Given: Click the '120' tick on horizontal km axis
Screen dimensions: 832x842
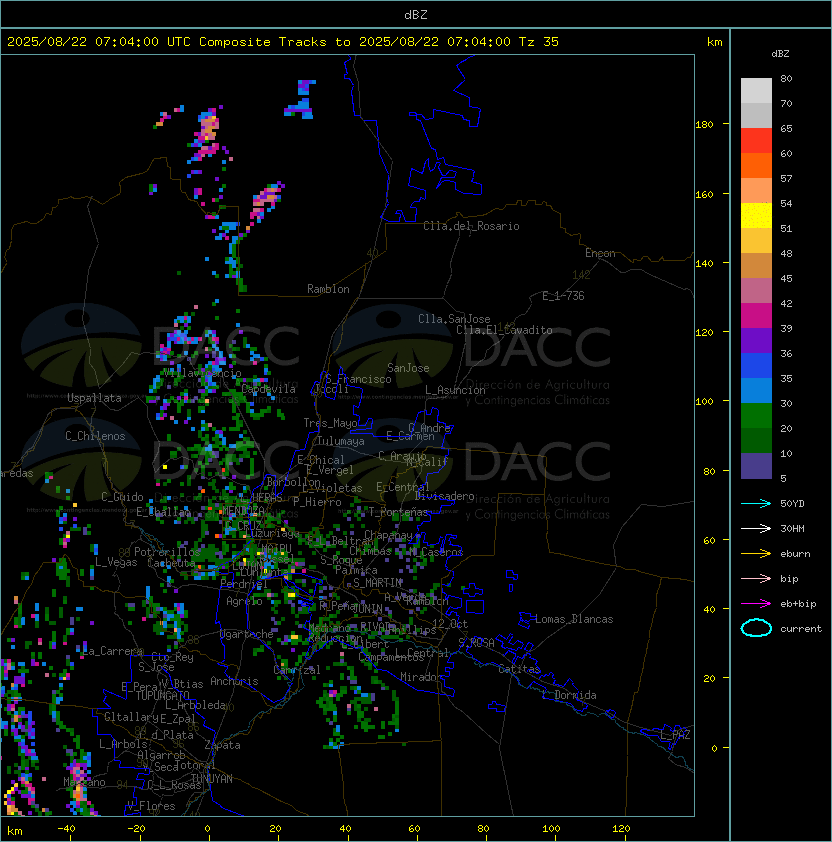Looking at the screenshot, I should pyautogui.click(x=621, y=829).
